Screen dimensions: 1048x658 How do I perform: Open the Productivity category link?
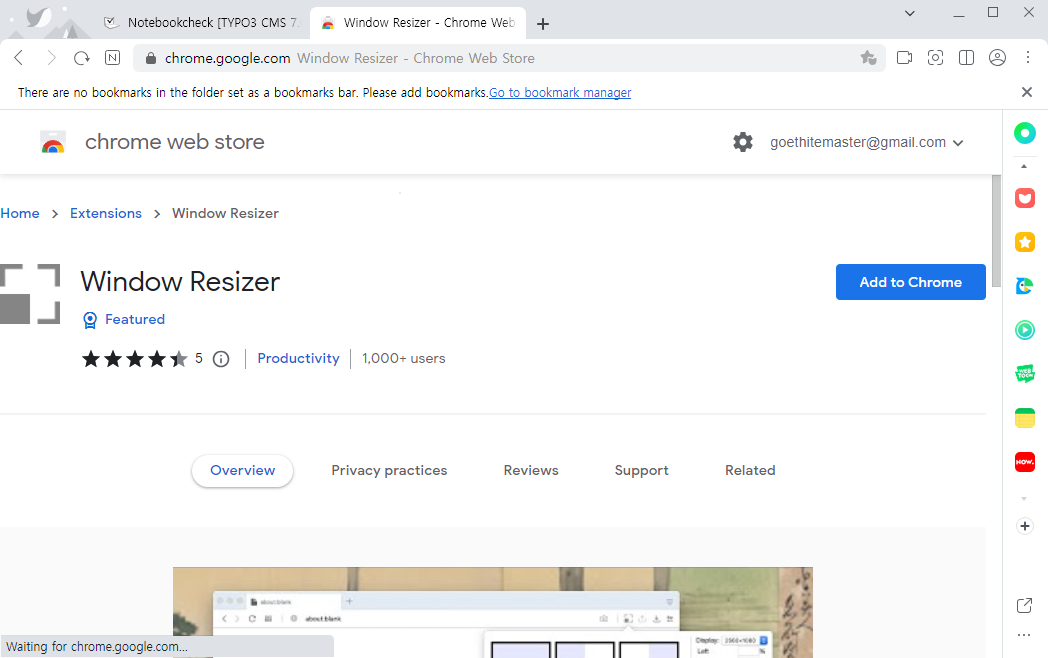298,358
